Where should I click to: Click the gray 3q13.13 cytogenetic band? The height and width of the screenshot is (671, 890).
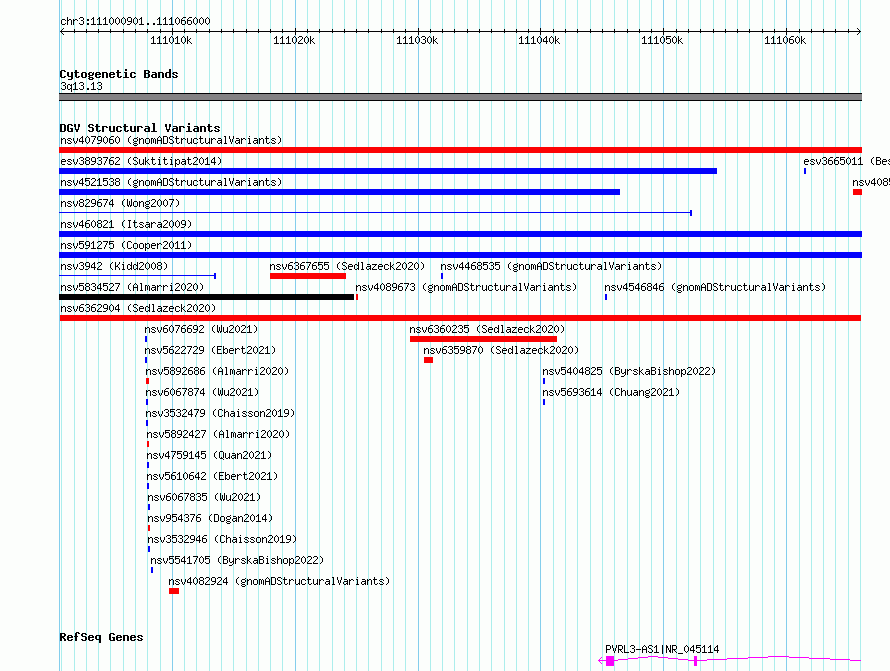point(460,97)
